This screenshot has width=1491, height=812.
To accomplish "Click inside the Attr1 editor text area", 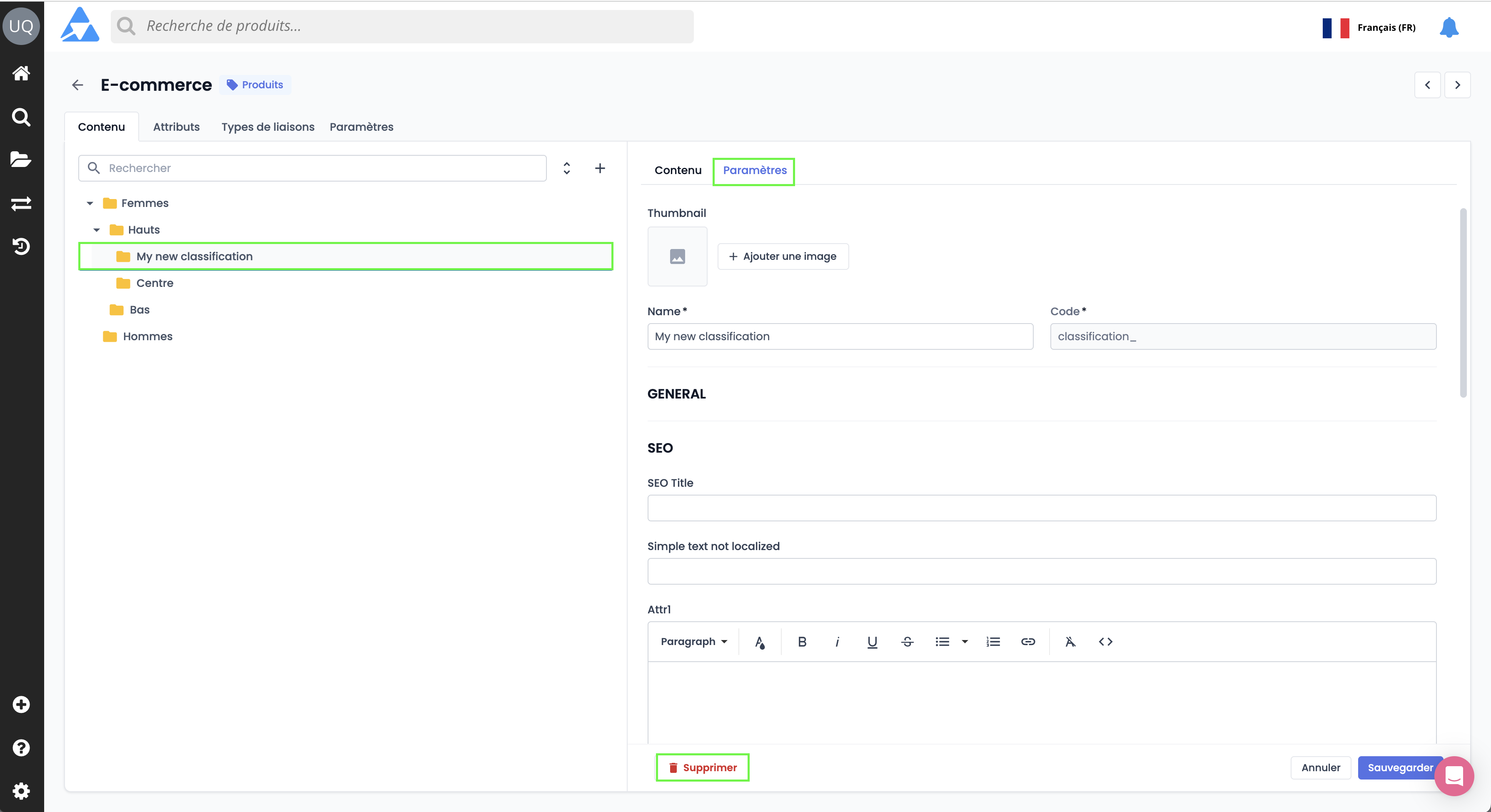I will pyautogui.click(x=1042, y=702).
